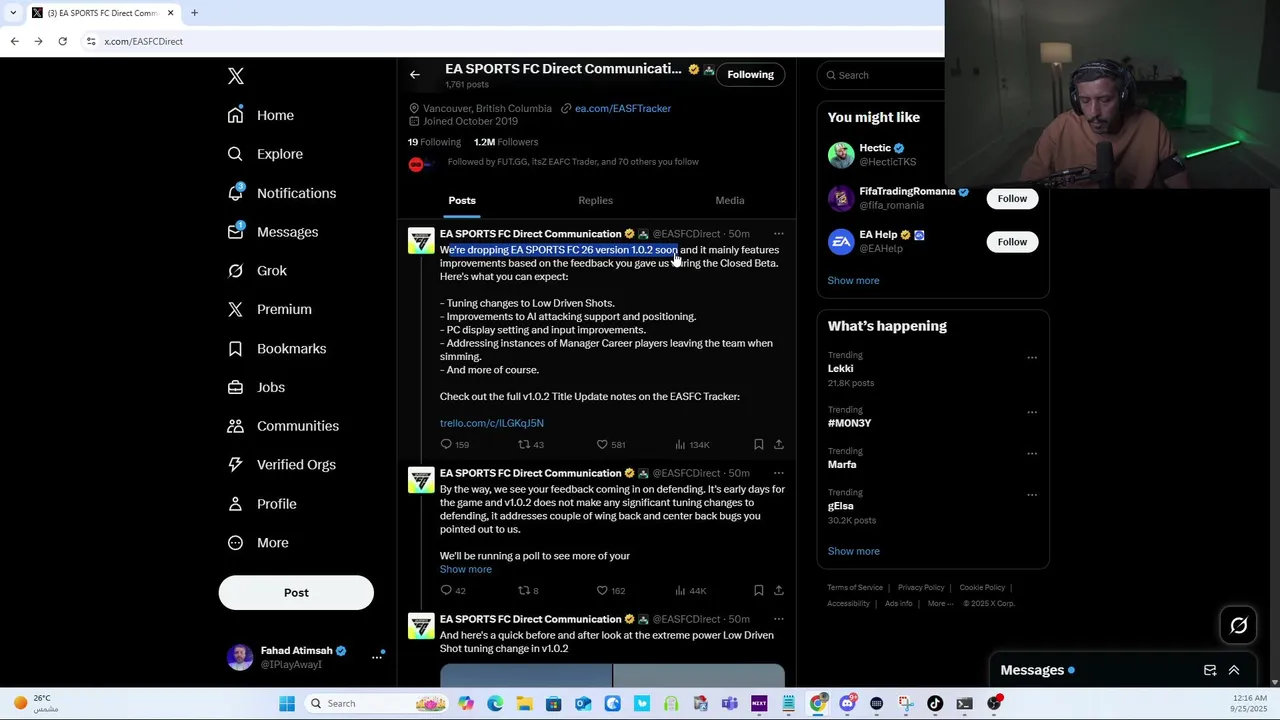The height and width of the screenshot is (720, 1280).
Task: Open more options on defending feedback post
Action: pyautogui.click(x=779, y=473)
